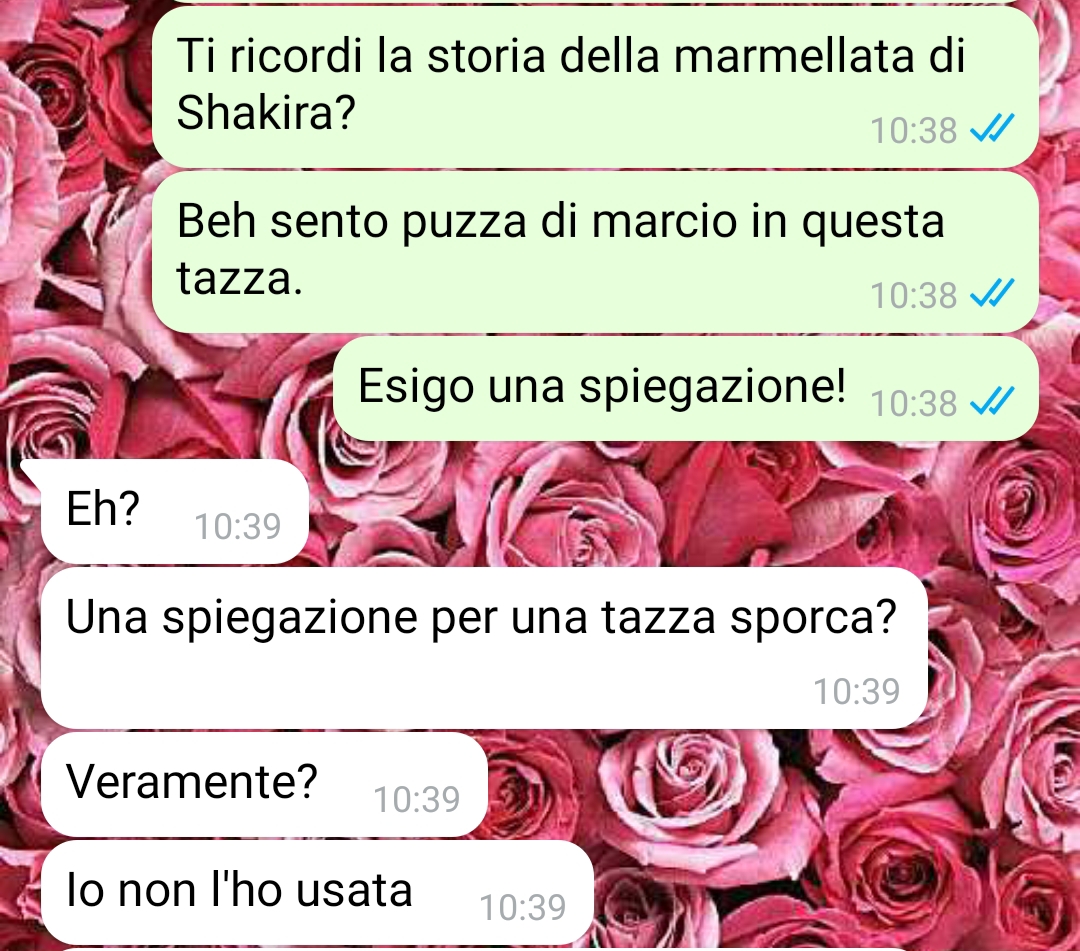1080x951 pixels.
Task: Select the 'Veramente?' message bubble
Action: (x=264, y=784)
